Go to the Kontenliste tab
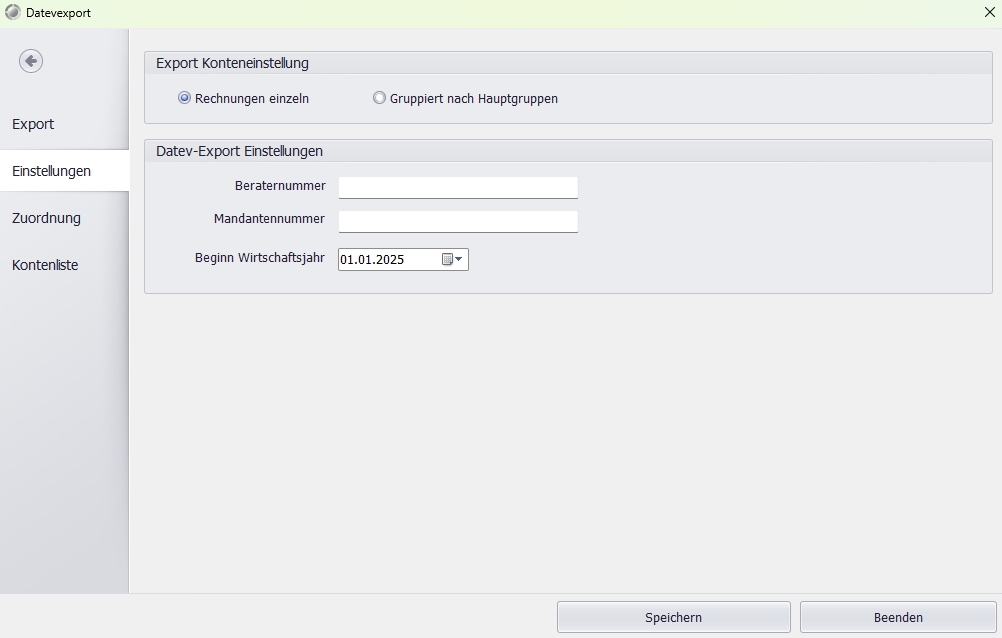The height and width of the screenshot is (638, 1002). point(45,265)
